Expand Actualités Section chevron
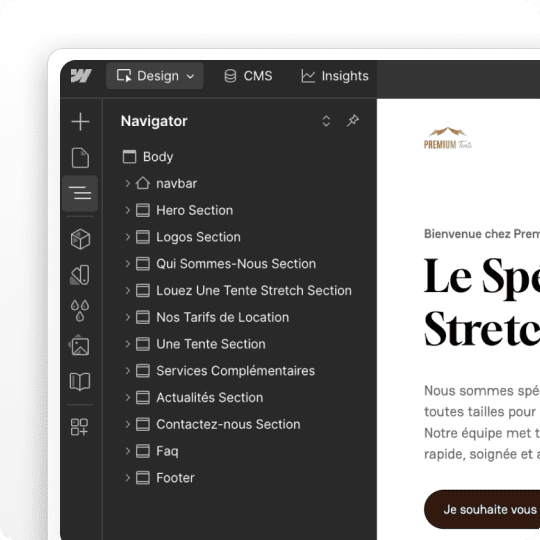 coord(127,397)
